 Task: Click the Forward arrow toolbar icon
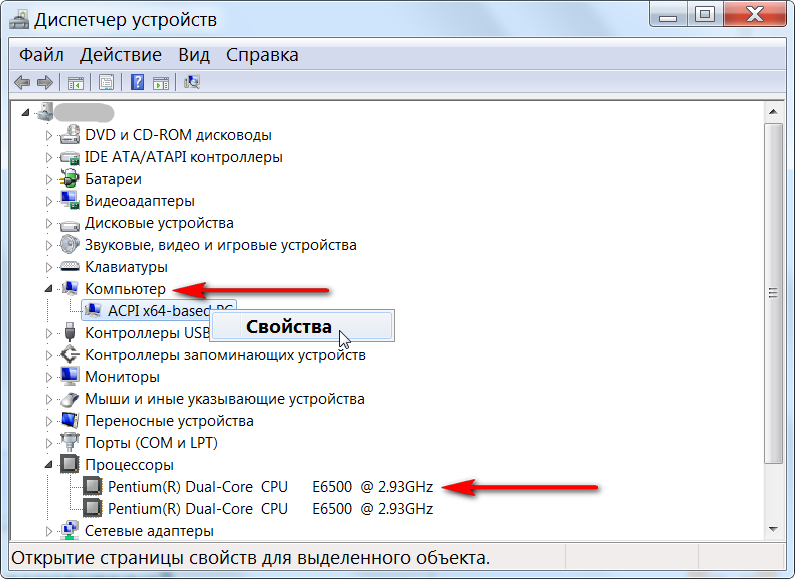pyautogui.click(x=45, y=82)
